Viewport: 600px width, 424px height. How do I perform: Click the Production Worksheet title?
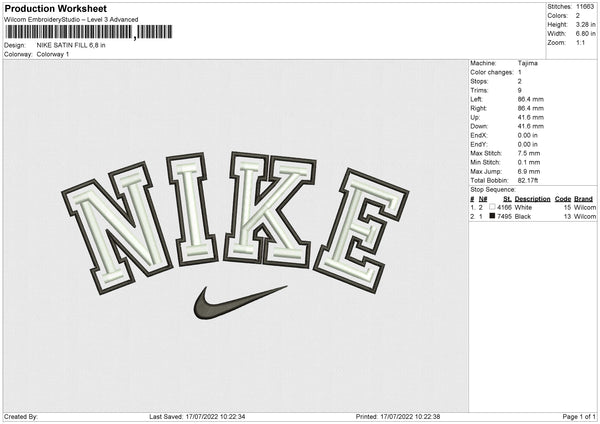pos(56,8)
